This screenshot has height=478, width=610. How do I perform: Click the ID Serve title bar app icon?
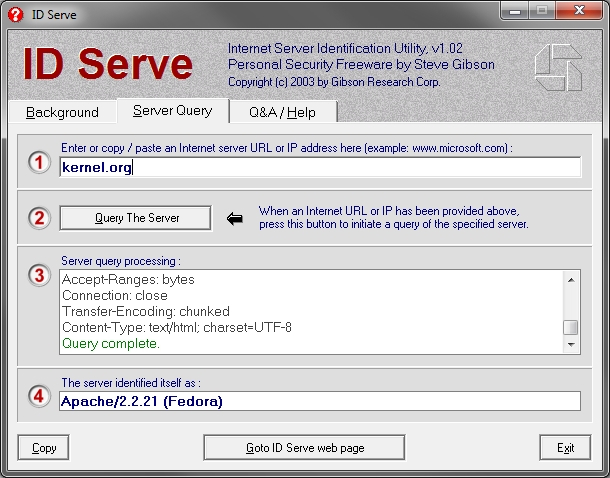(x=16, y=14)
